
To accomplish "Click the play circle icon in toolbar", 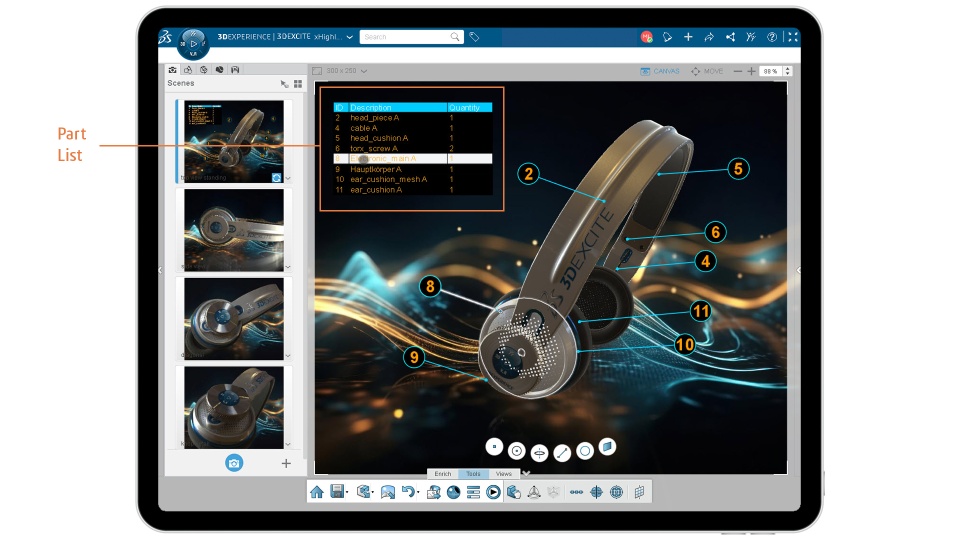I will coord(493,492).
